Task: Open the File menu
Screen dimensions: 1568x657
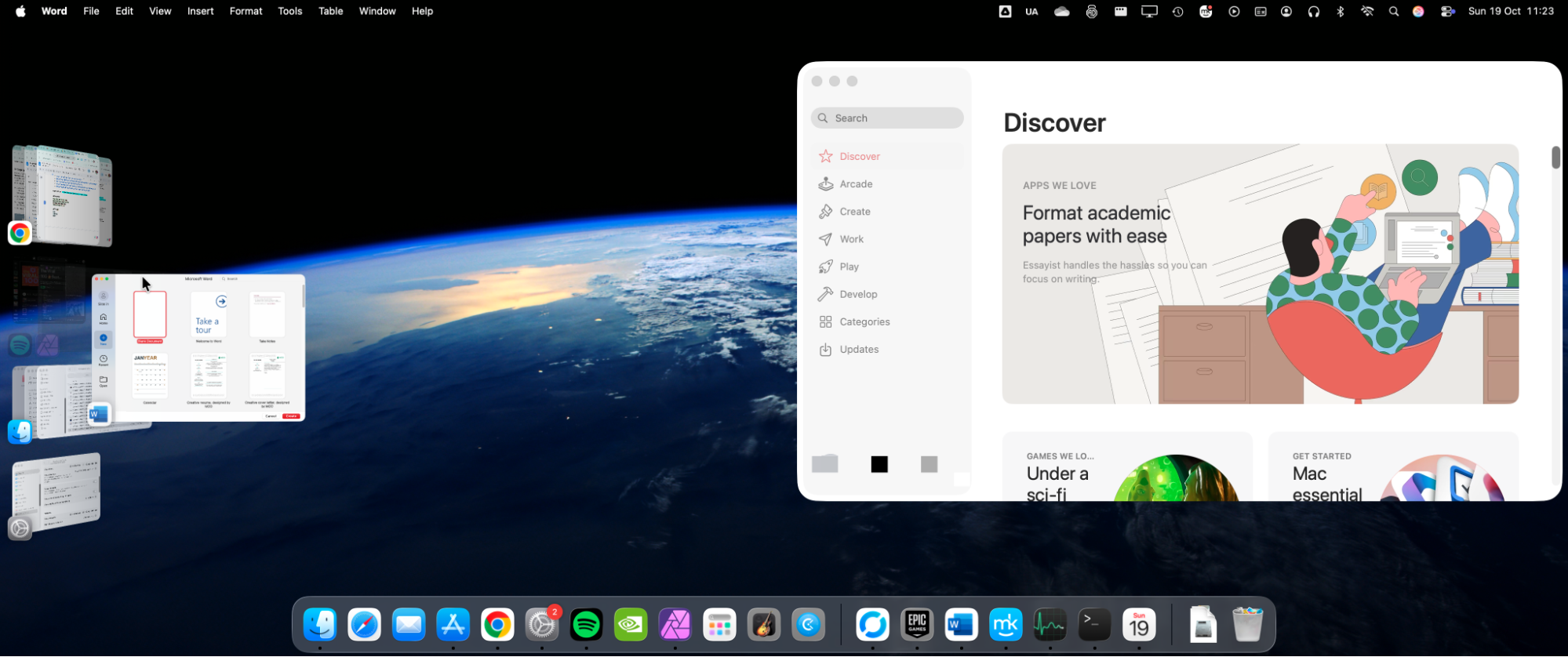Action: [x=91, y=11]
